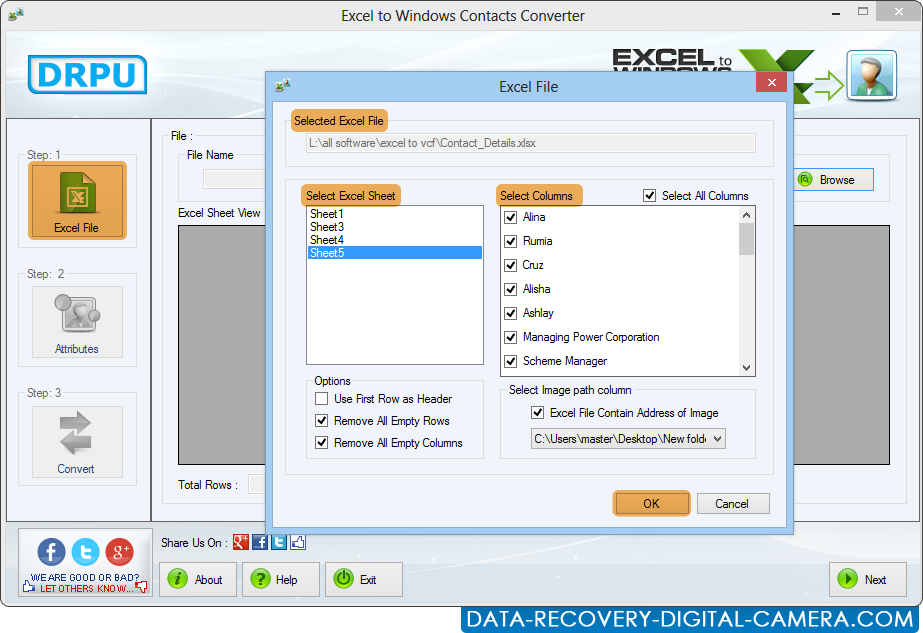Click the Excel File step icon
Viewport: 923px width, 633px height.
[77, 200]
